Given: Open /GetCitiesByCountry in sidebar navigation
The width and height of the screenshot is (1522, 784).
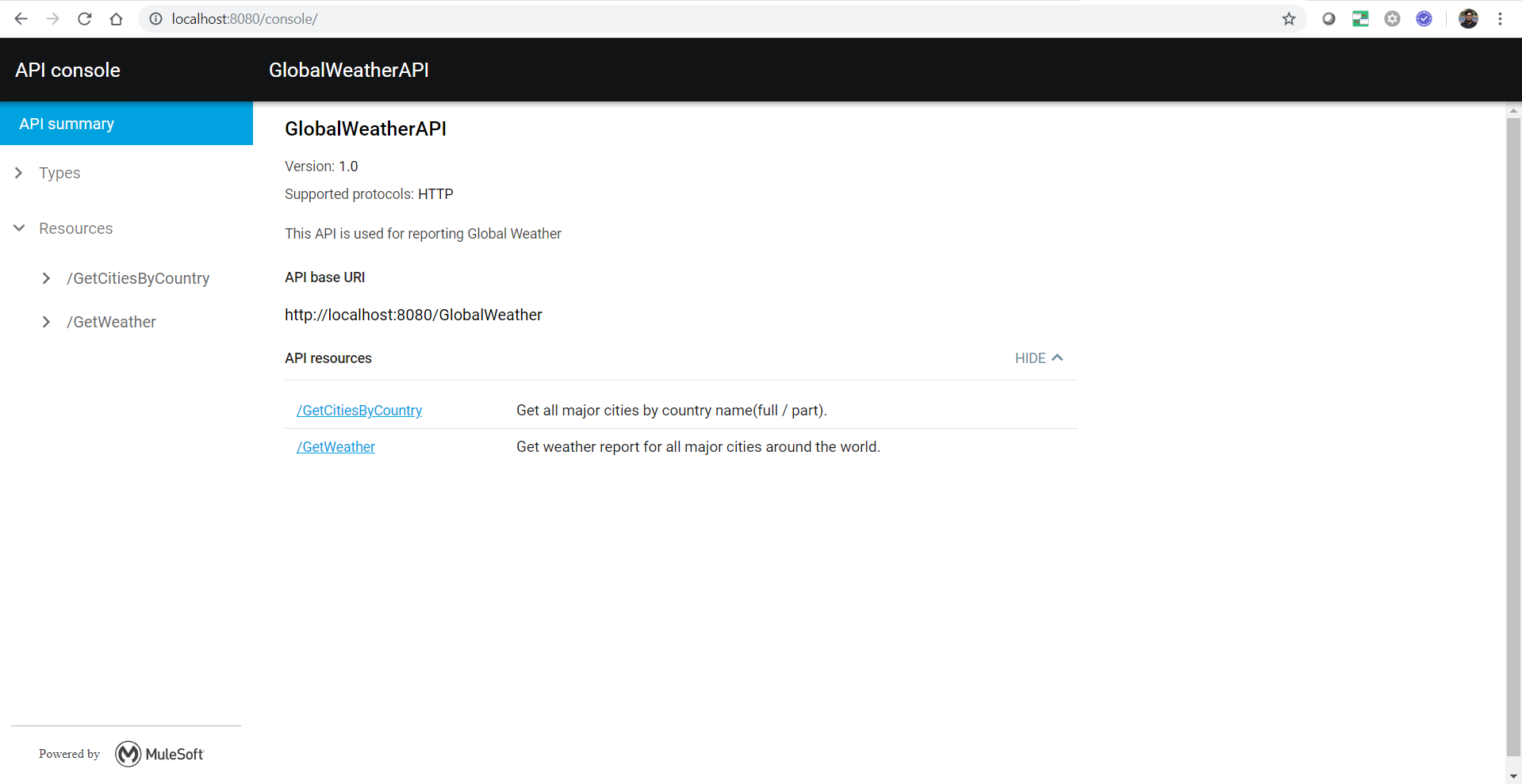Looking at the screenshot, I should click(x=138, y=278).
